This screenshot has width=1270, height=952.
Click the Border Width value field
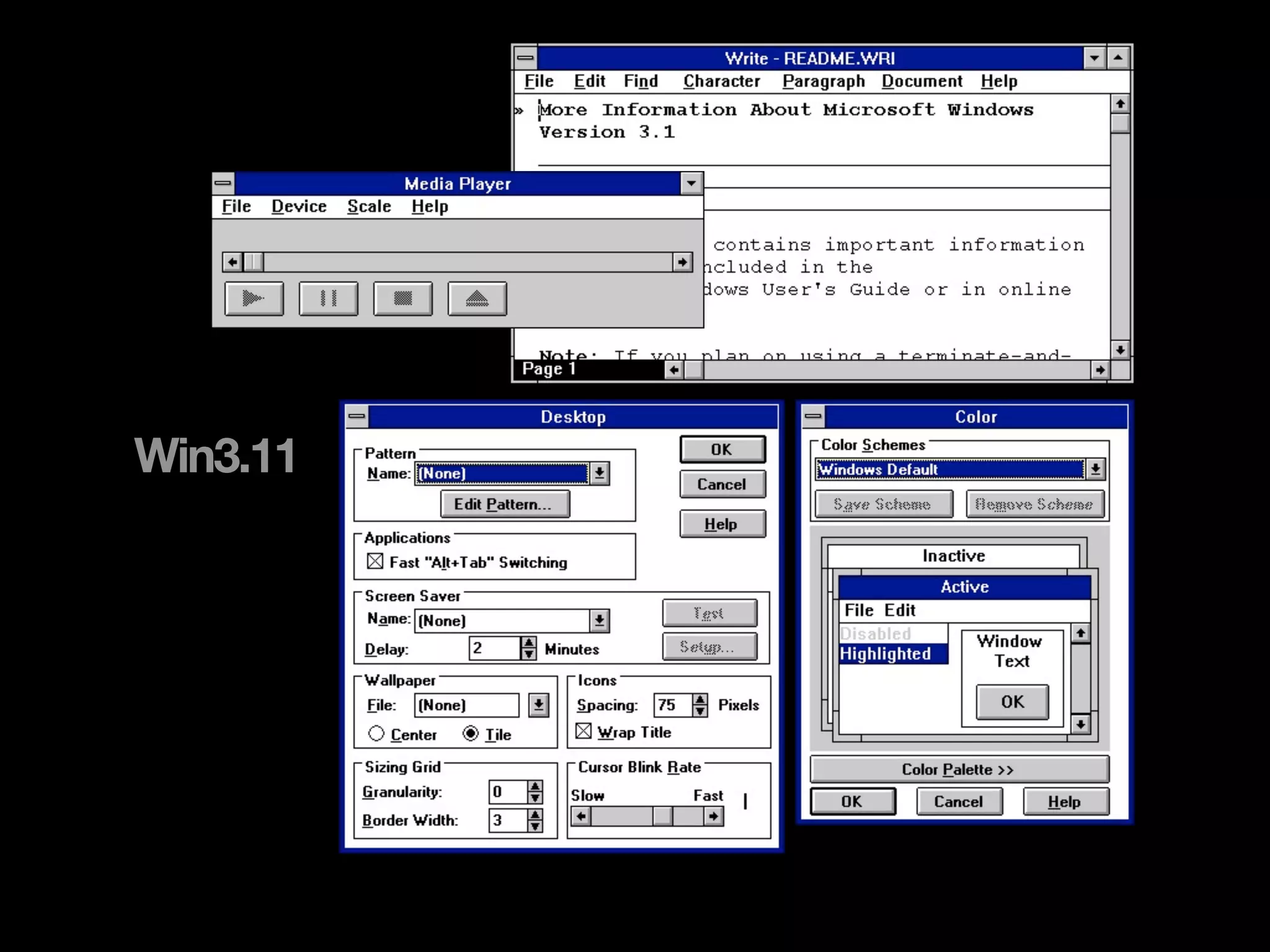click(507, 820)
